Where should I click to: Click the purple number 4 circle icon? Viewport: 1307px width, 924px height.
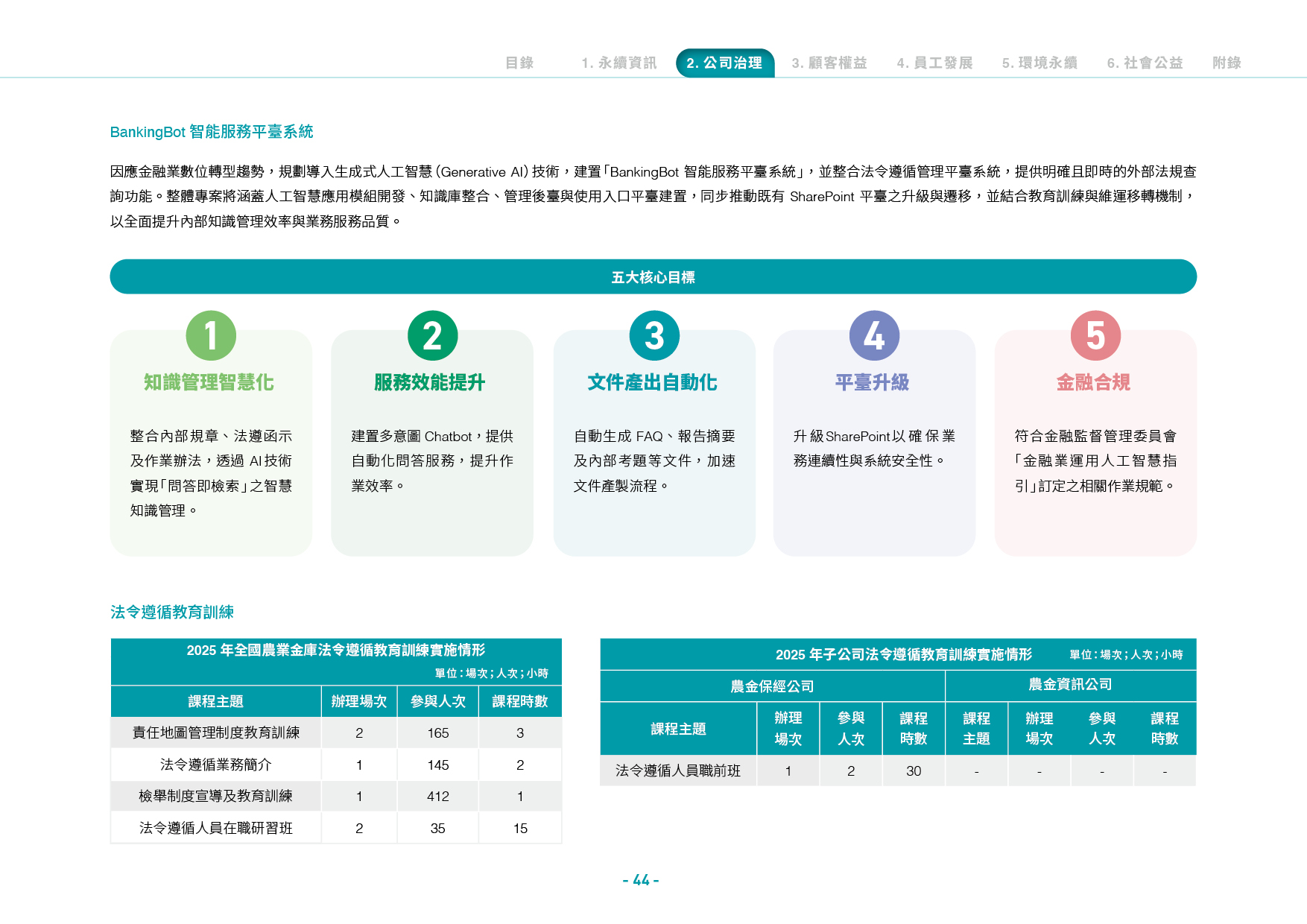pyautogui.click(x=874, y=335)
